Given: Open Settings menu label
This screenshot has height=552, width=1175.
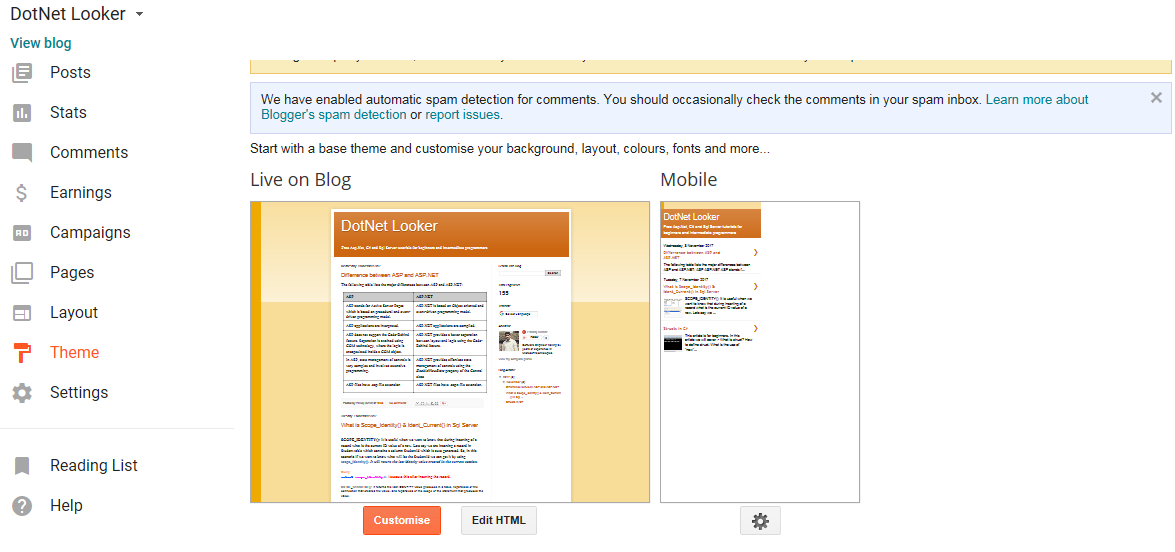Looking at the screenshot, I should click(x=79, y=392).
